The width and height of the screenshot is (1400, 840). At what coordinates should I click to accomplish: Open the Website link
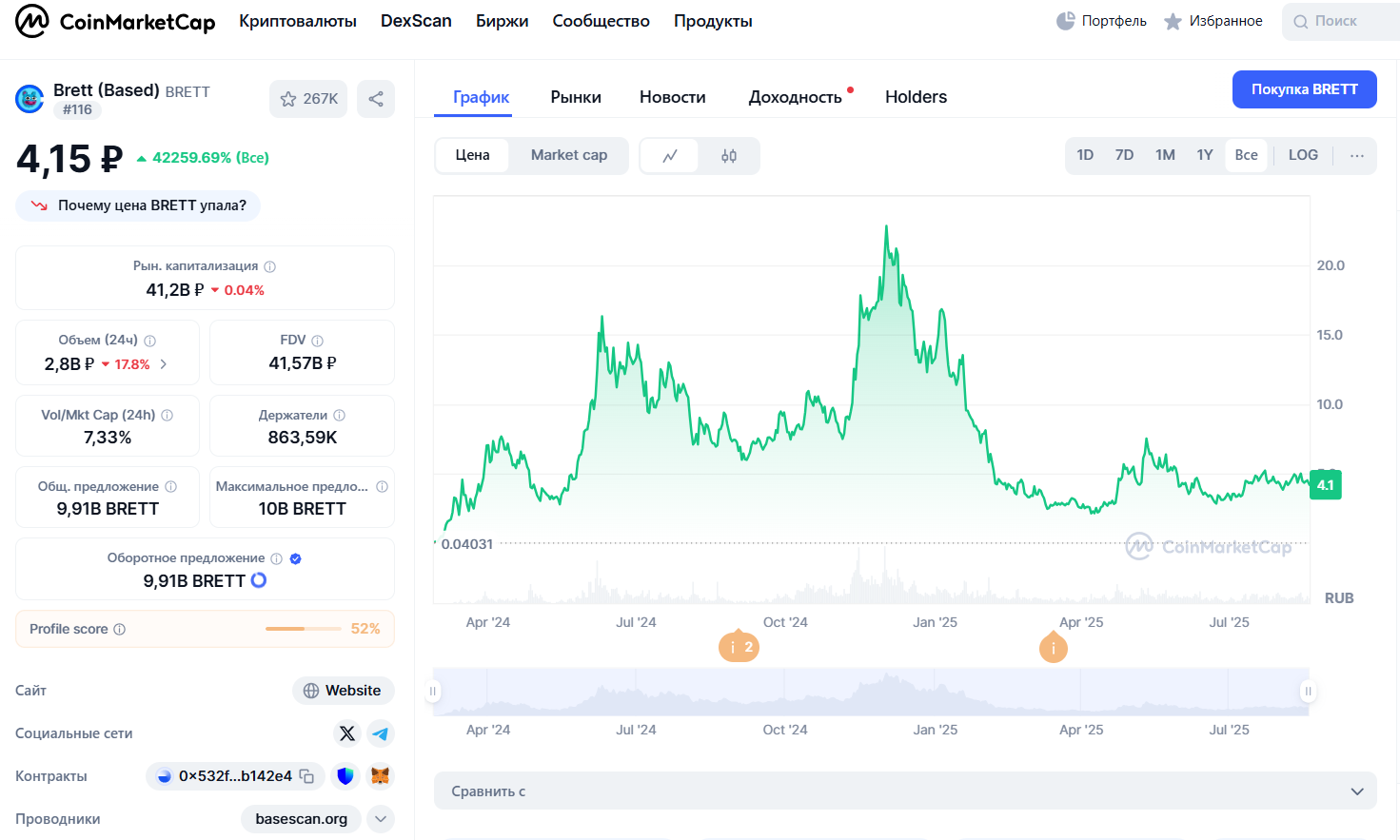(x=343, y=691)
